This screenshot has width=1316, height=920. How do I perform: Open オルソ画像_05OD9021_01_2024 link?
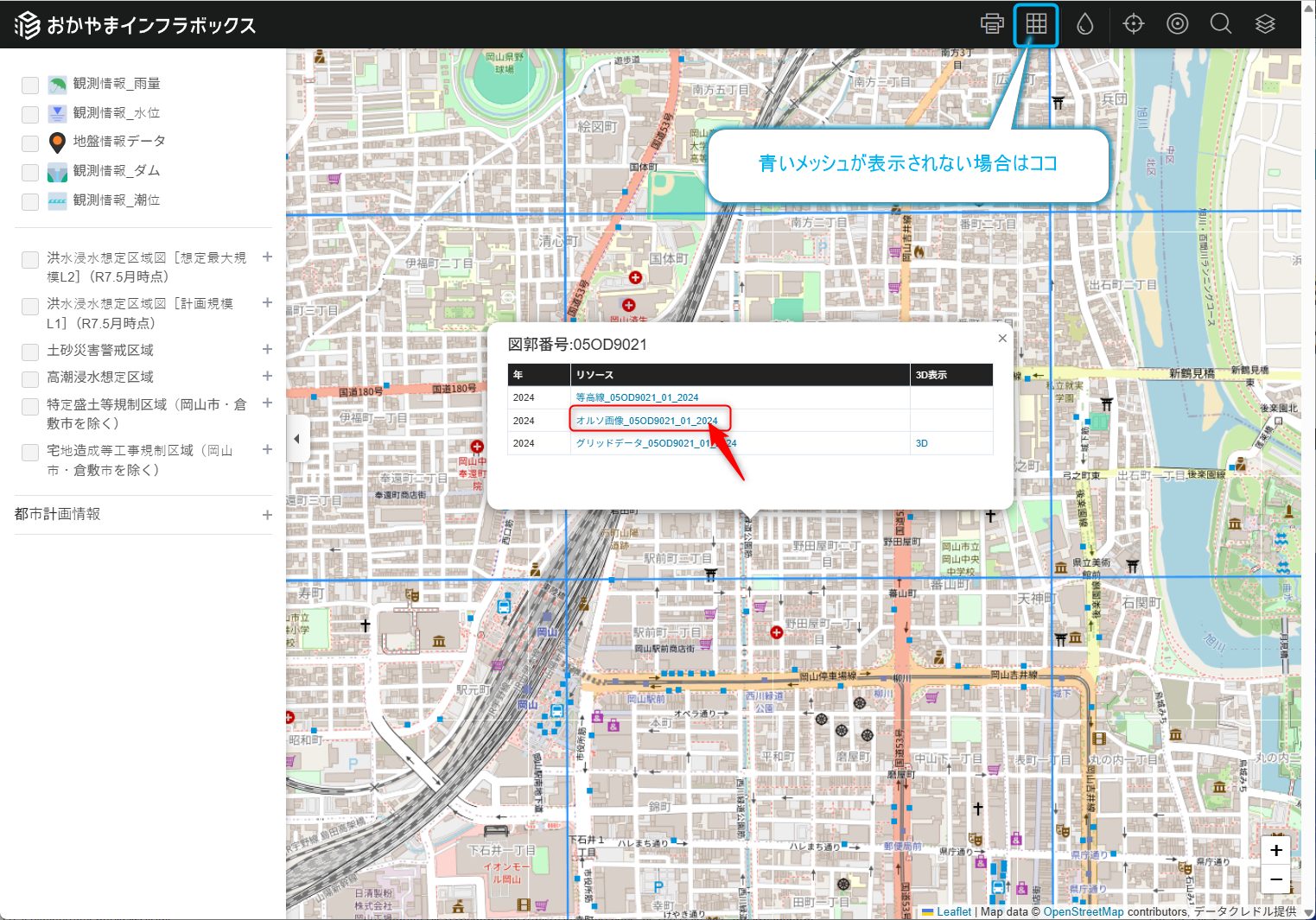point(646,421)
